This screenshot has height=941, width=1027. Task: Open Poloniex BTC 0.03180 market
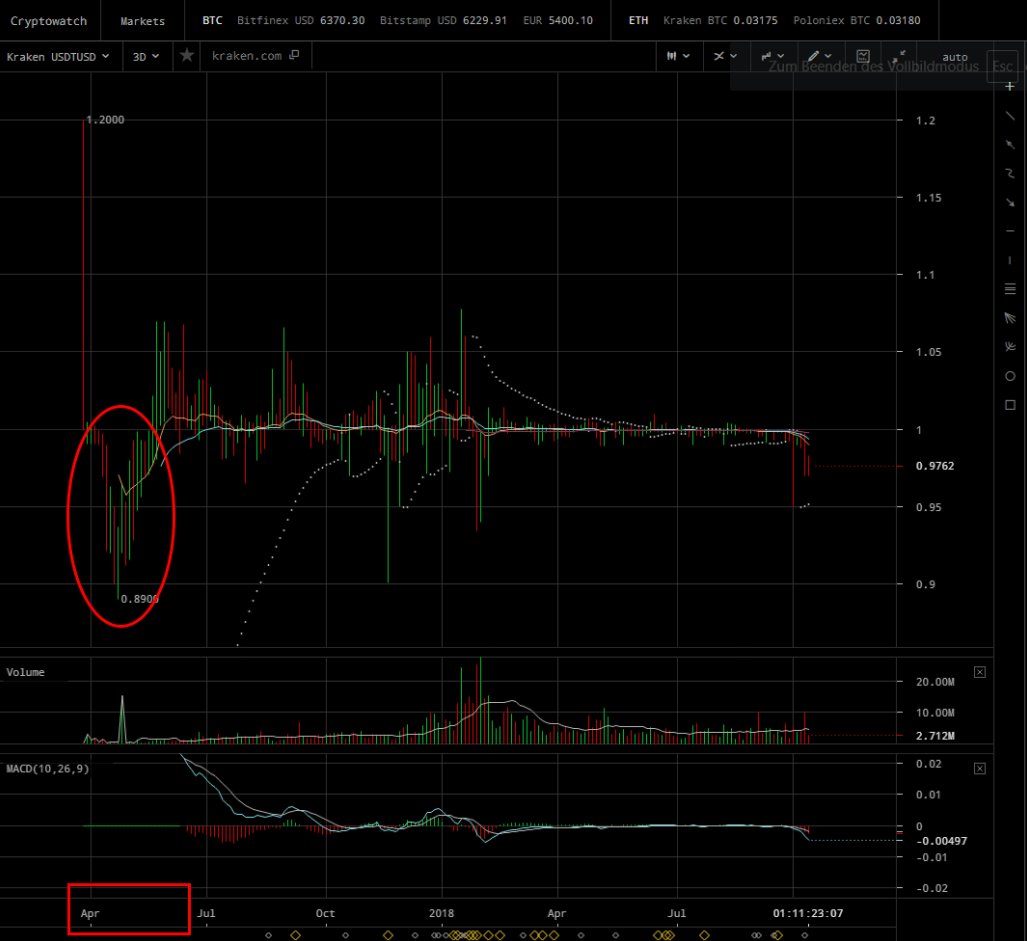(x=857, y=20)
